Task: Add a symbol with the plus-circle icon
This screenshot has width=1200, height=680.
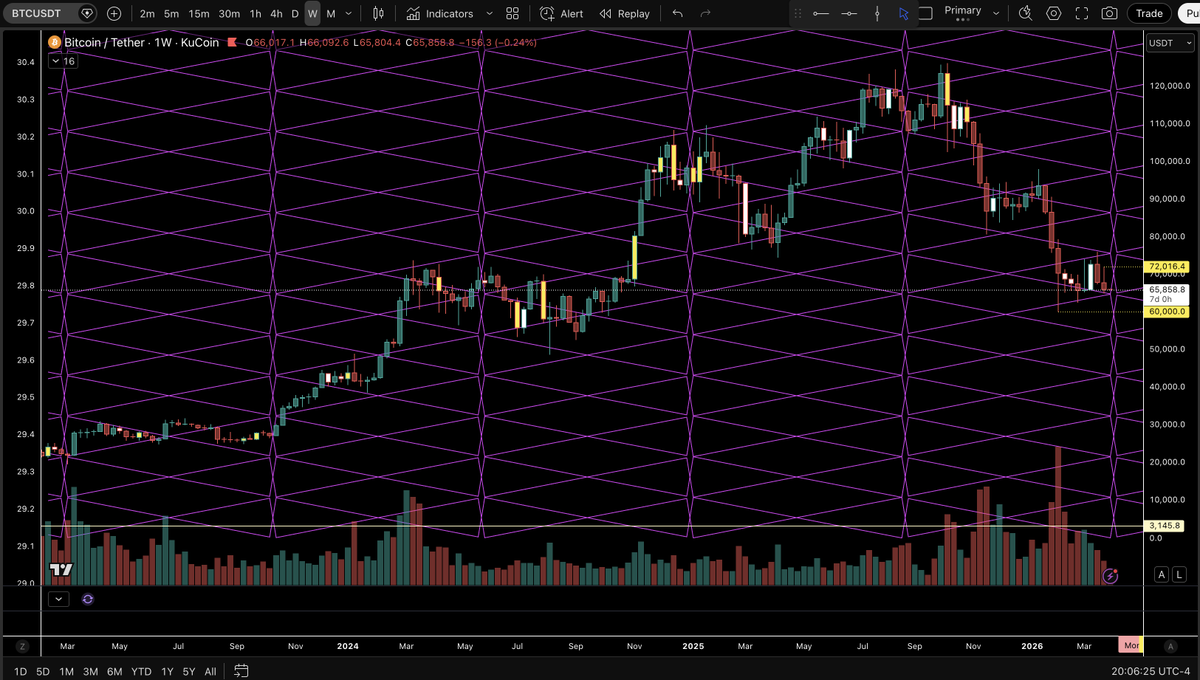Action: click(x=113, y=14)
